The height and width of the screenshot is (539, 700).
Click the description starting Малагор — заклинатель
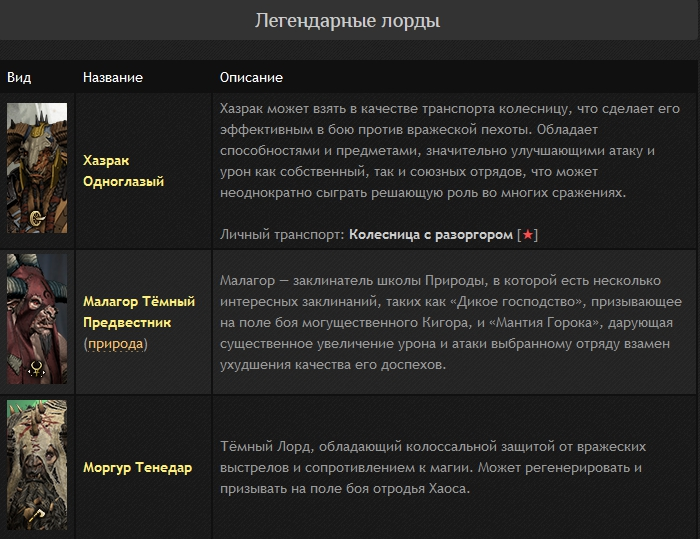451,322
